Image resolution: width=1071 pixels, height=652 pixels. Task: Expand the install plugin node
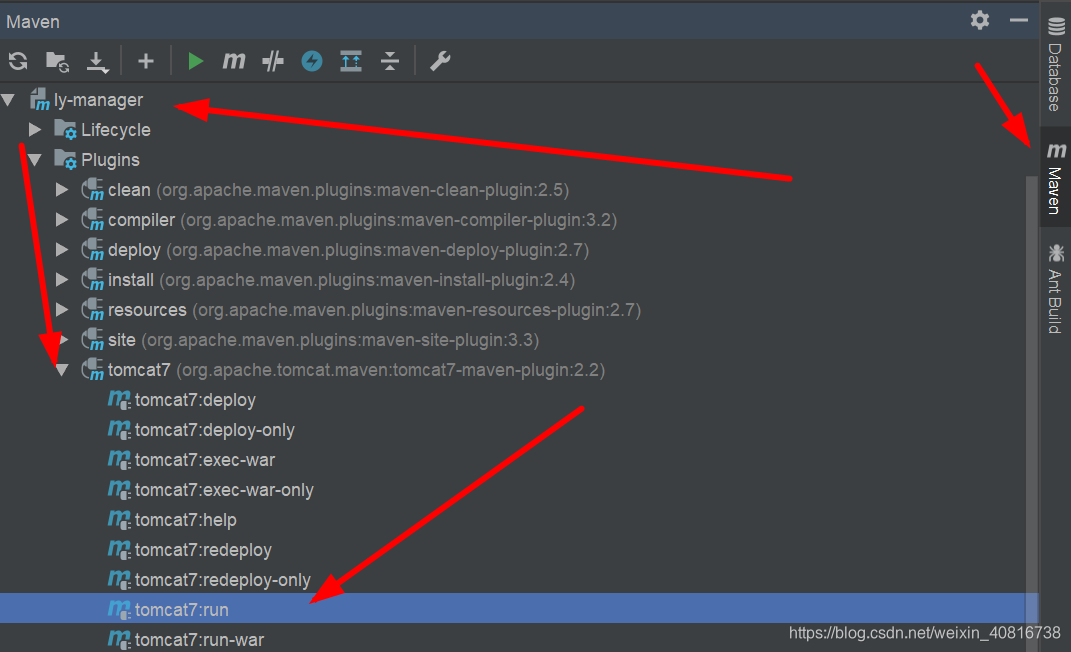tap(62, 280)
